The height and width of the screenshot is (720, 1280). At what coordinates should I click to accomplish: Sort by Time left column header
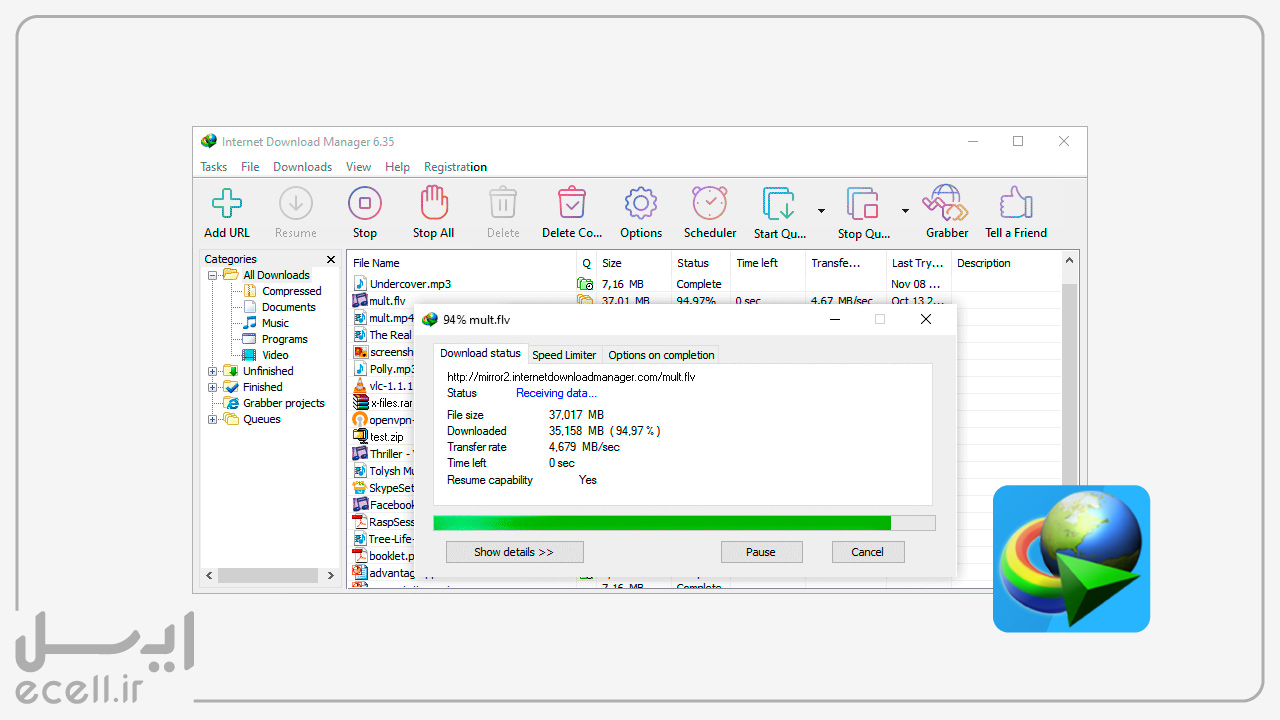(768, 263)
